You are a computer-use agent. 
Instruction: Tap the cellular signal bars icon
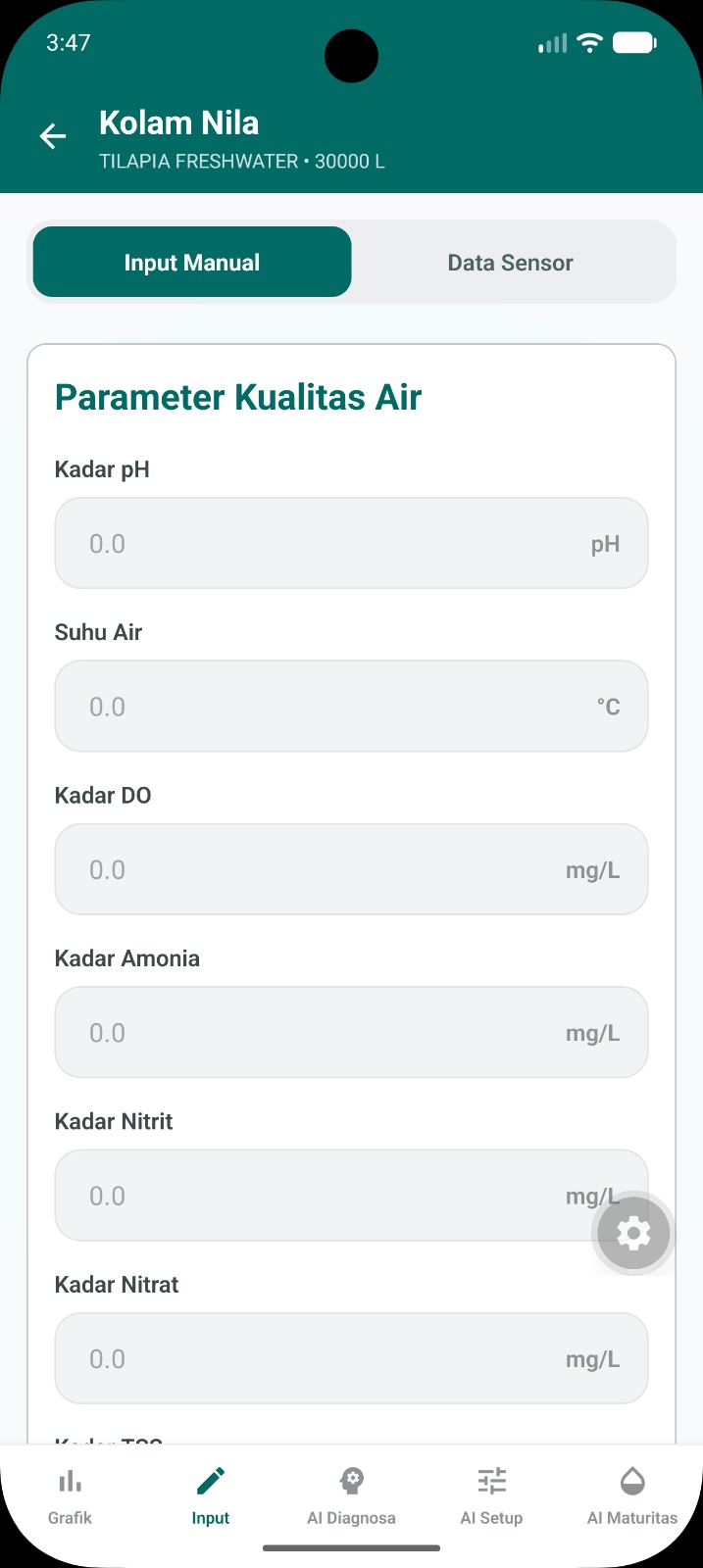[553, 43]
